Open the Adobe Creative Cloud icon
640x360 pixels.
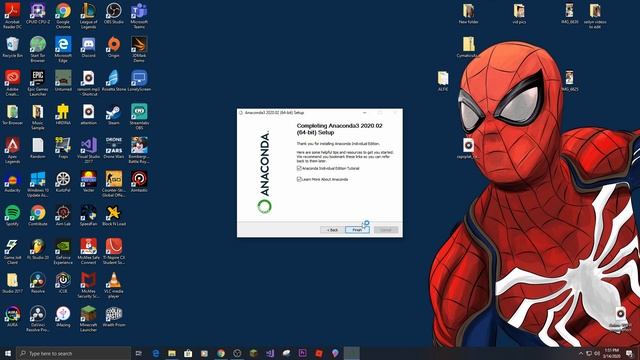pyautogui.click(x=13, y=83)
